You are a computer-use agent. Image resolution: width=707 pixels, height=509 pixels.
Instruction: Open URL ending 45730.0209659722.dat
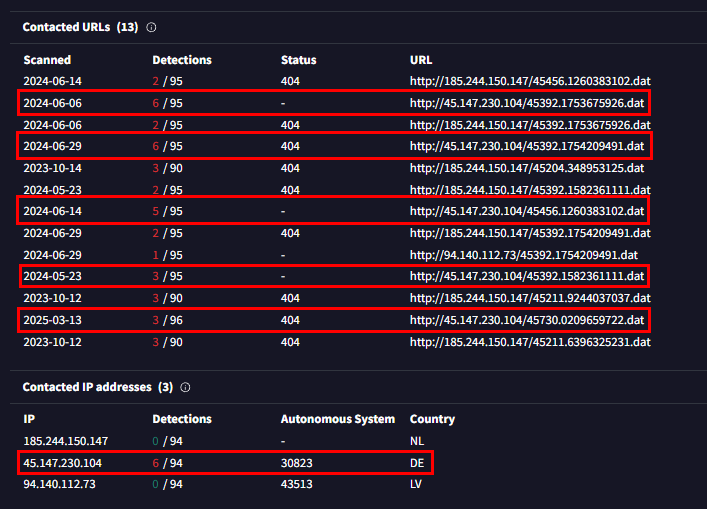pos(526,320)
